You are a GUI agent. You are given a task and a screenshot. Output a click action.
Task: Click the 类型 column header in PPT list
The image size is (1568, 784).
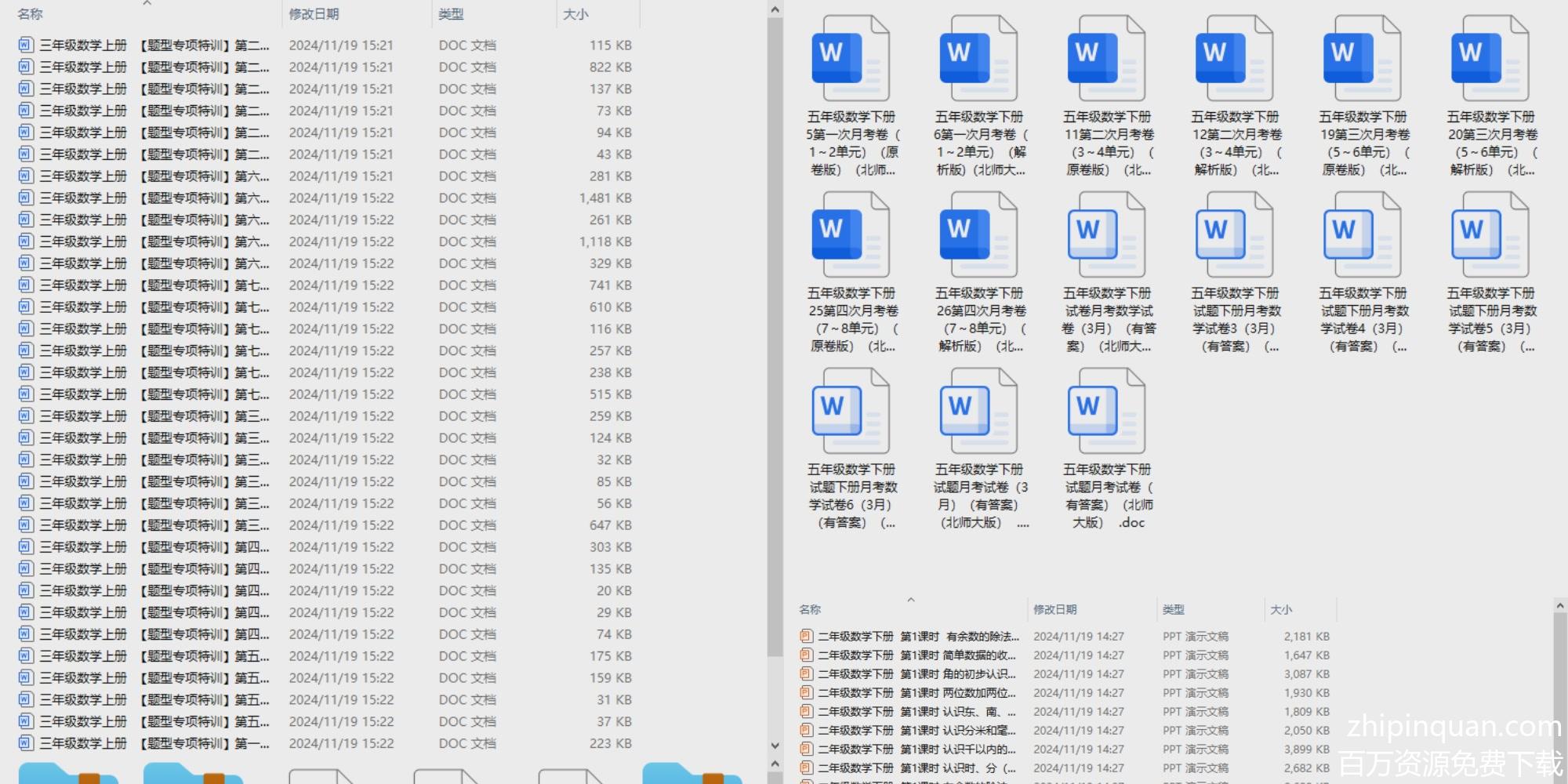click(1174, 610)
